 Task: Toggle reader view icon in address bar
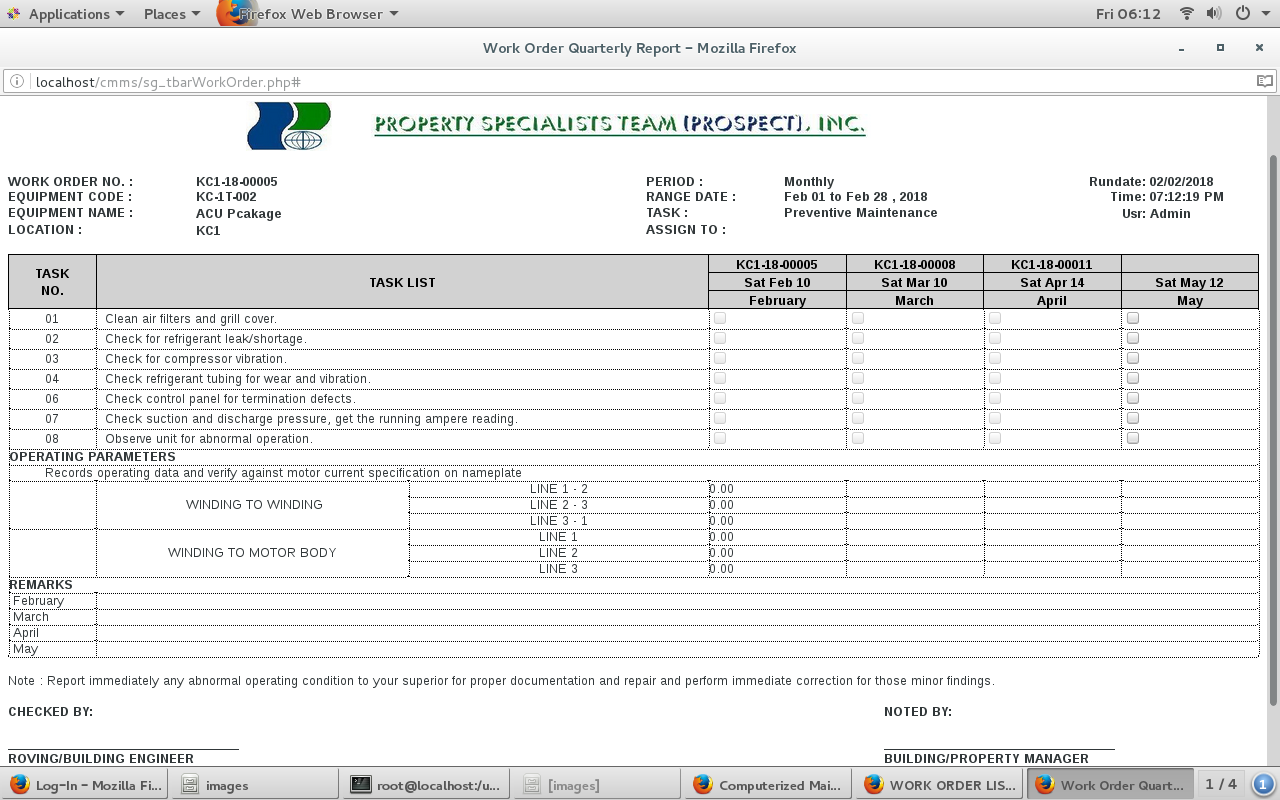pyautogui.click(x=1264, y=82)
